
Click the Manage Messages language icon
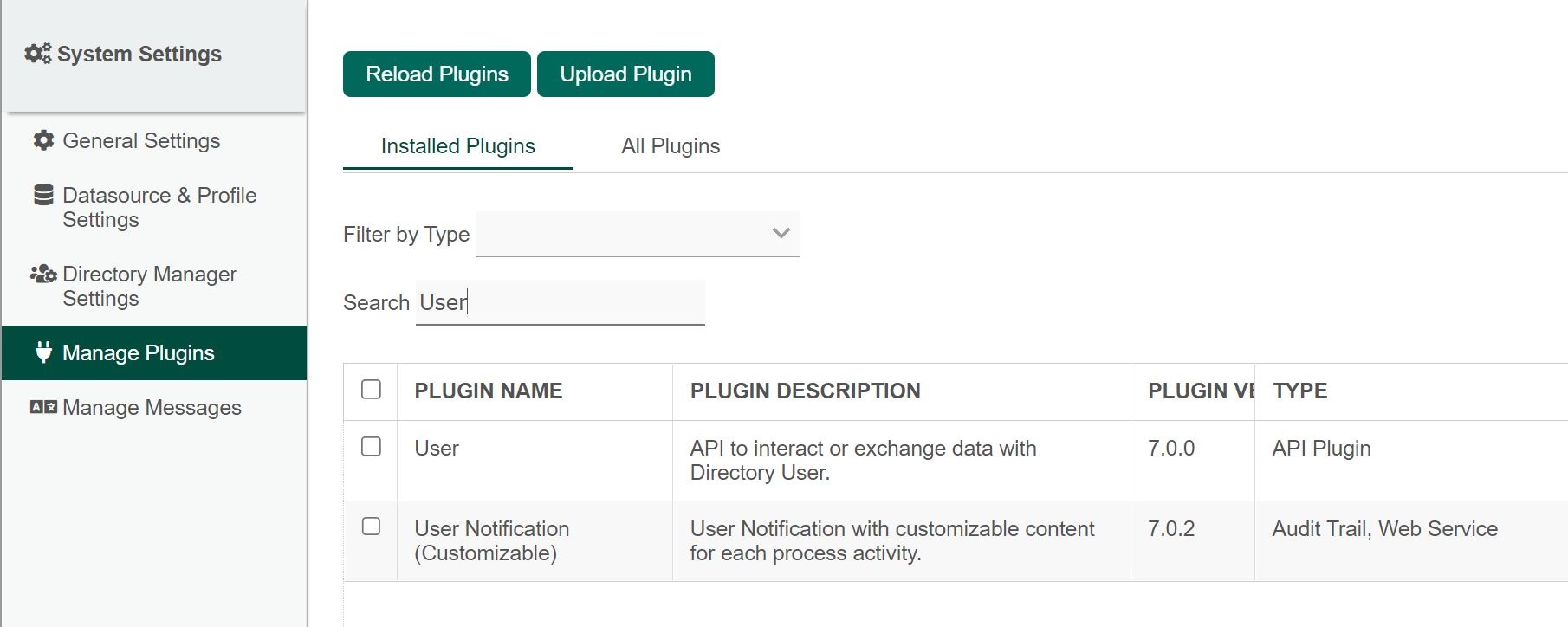[x=43, y=407]
